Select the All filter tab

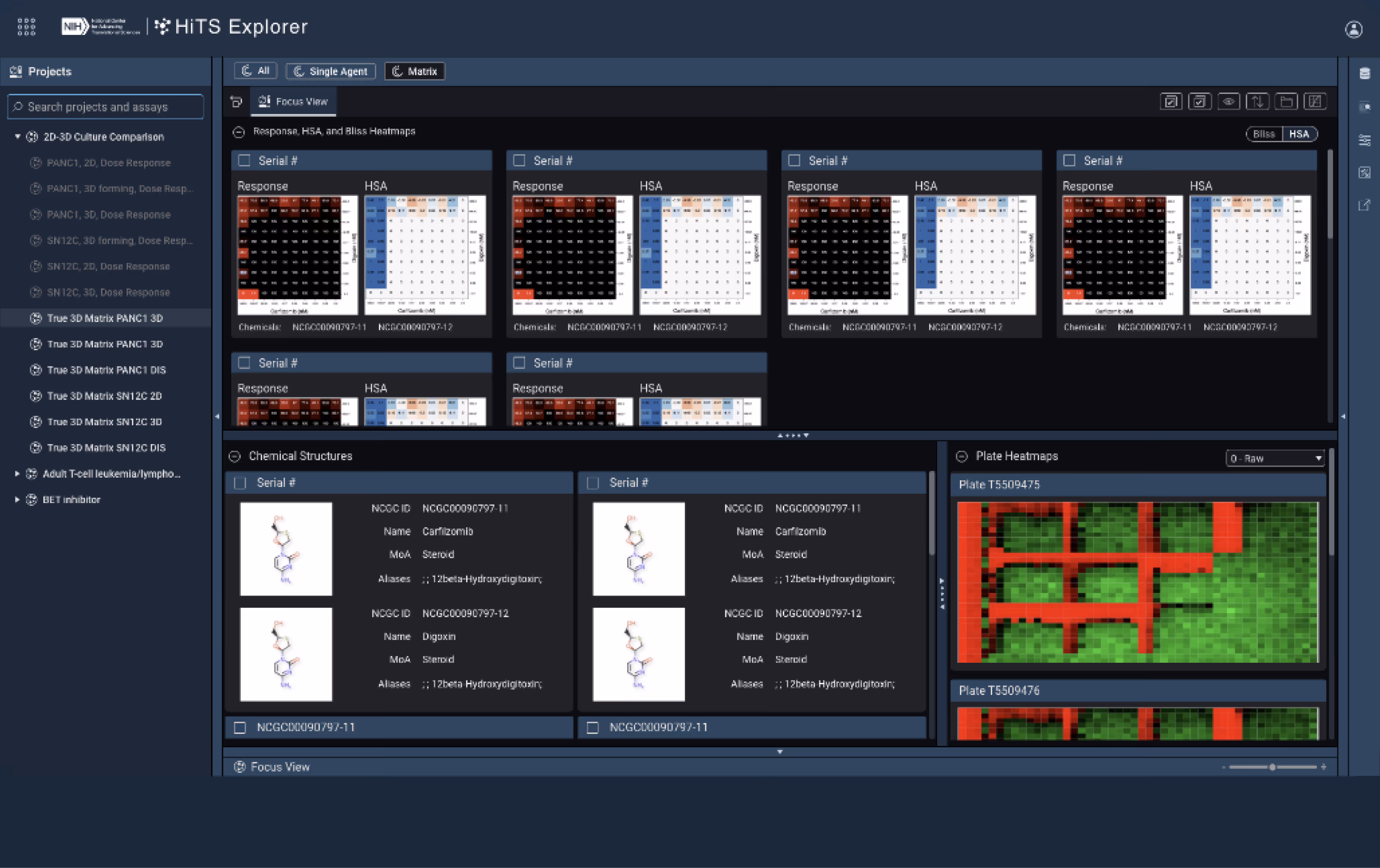click(256, 71)
